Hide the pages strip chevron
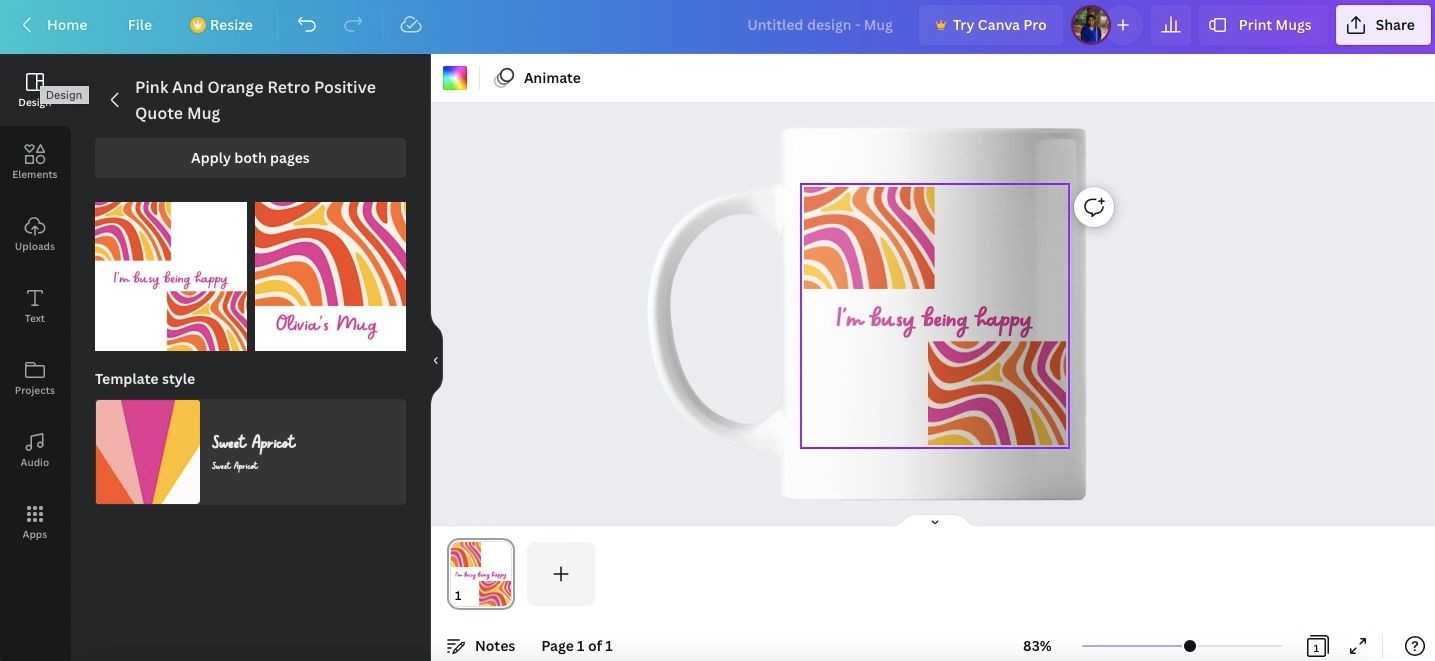The height and width of the screenshot is (661, 1435). click(934, 521)
